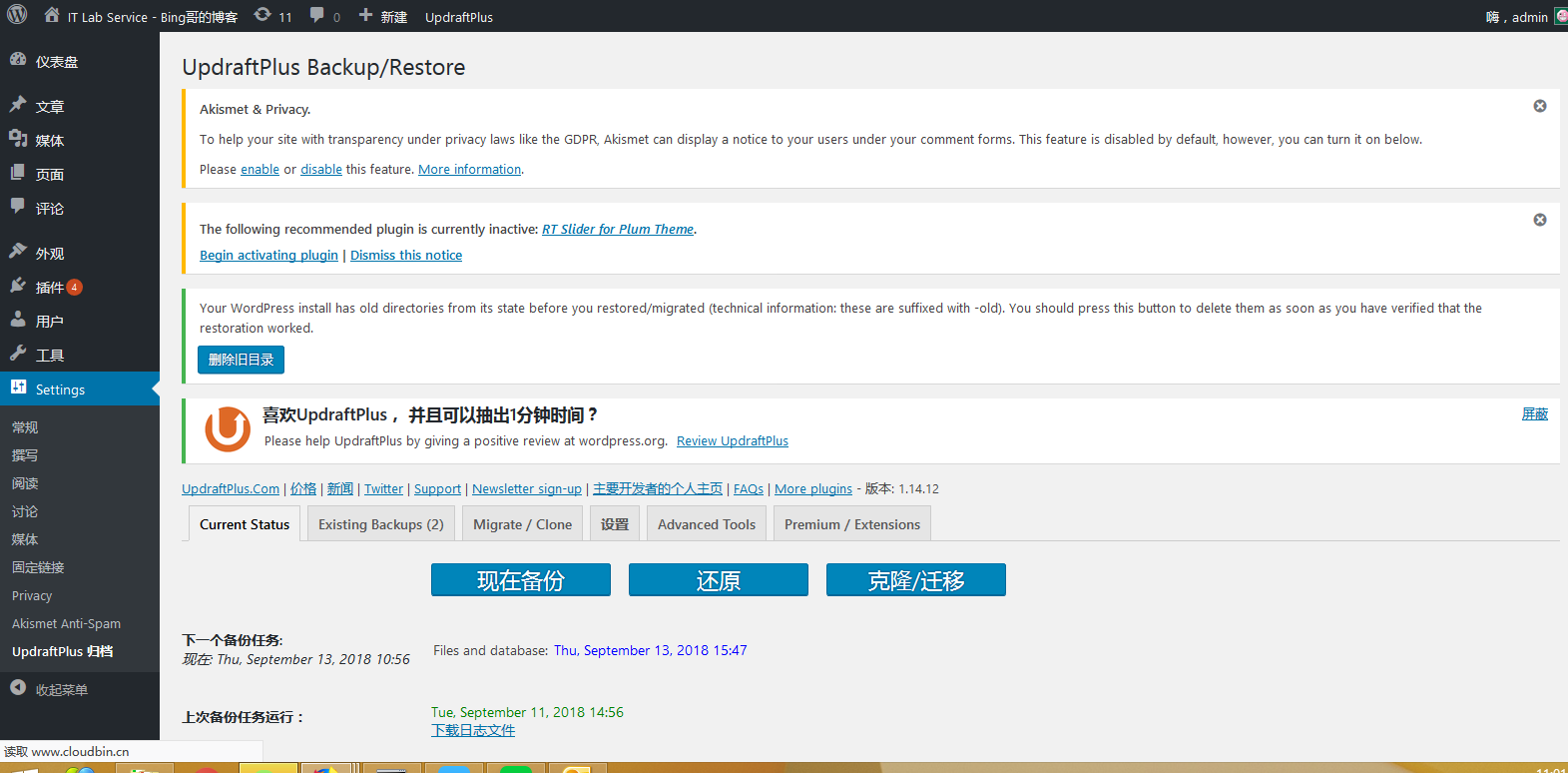Click the 外观 appearance brush icon
Viewport: 1568px width, 773px height.
pos(18,252)
